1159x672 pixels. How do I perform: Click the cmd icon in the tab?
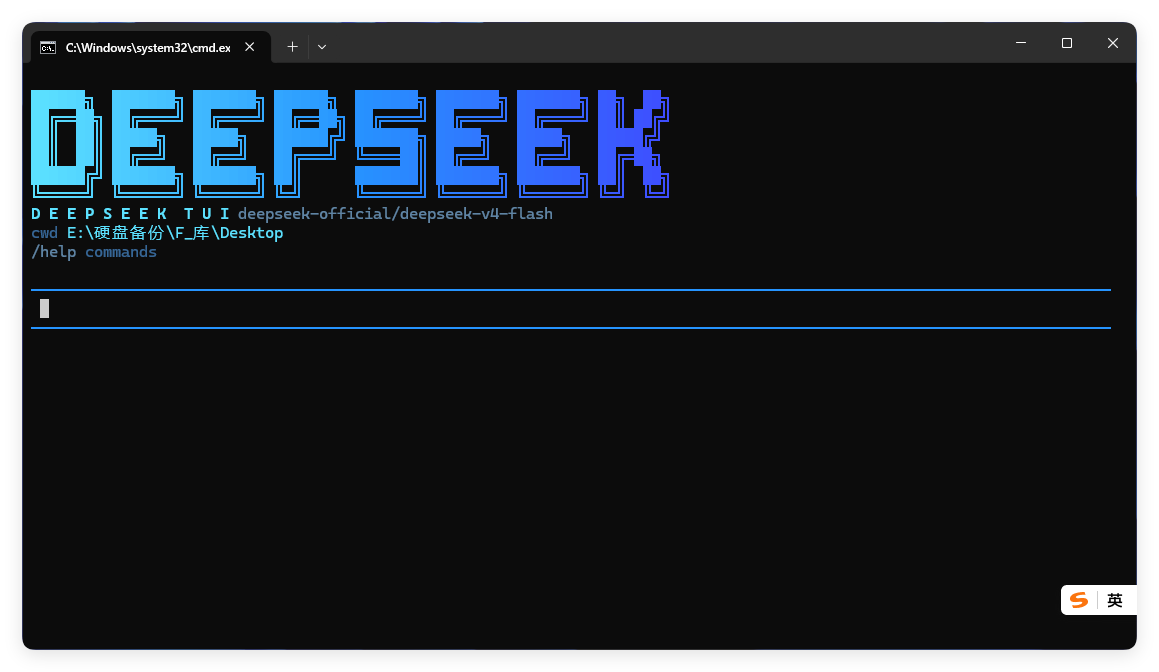click(x=48, y=48)
